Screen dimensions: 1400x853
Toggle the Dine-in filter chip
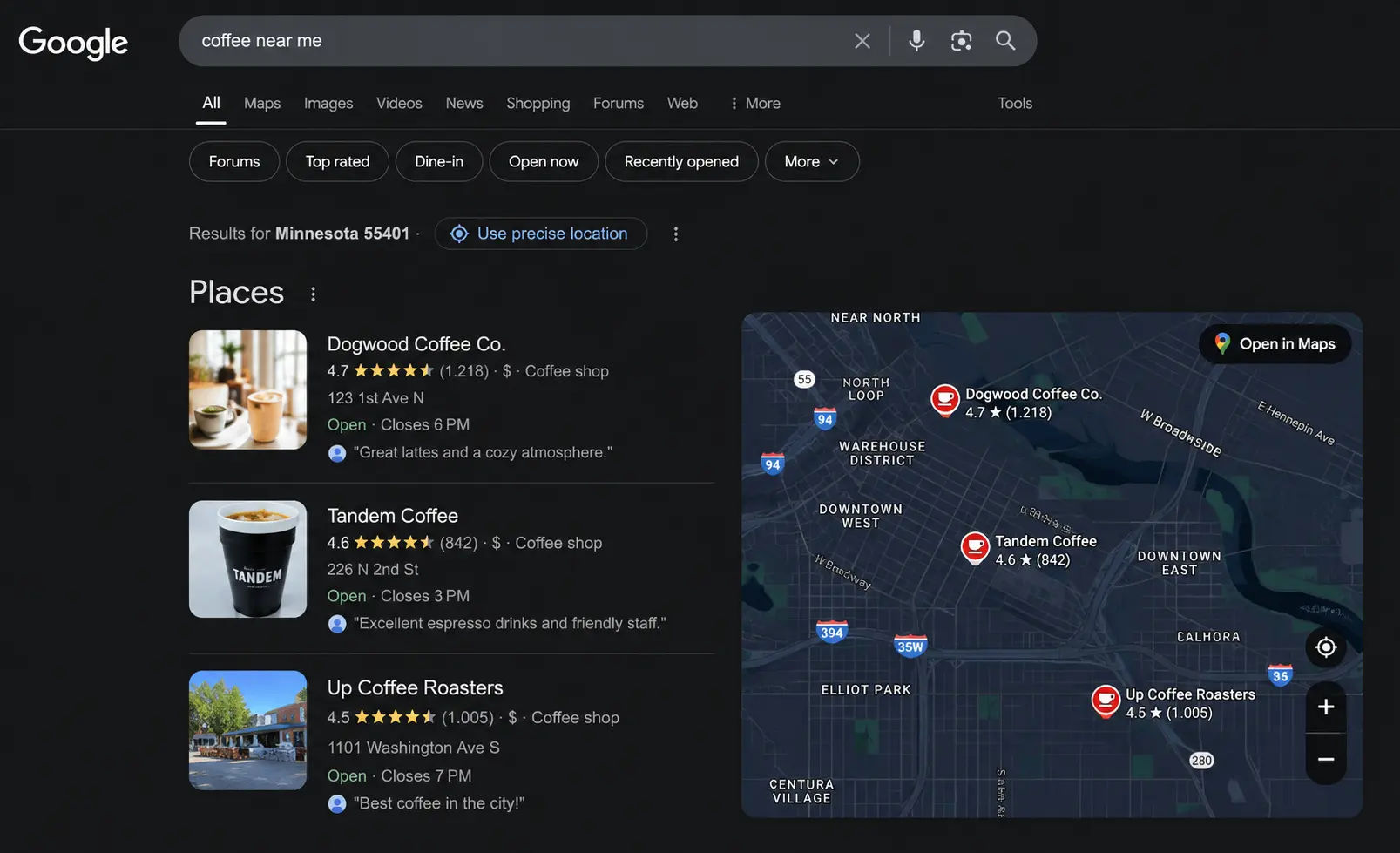pyautogui.click(x=439, y=162)
